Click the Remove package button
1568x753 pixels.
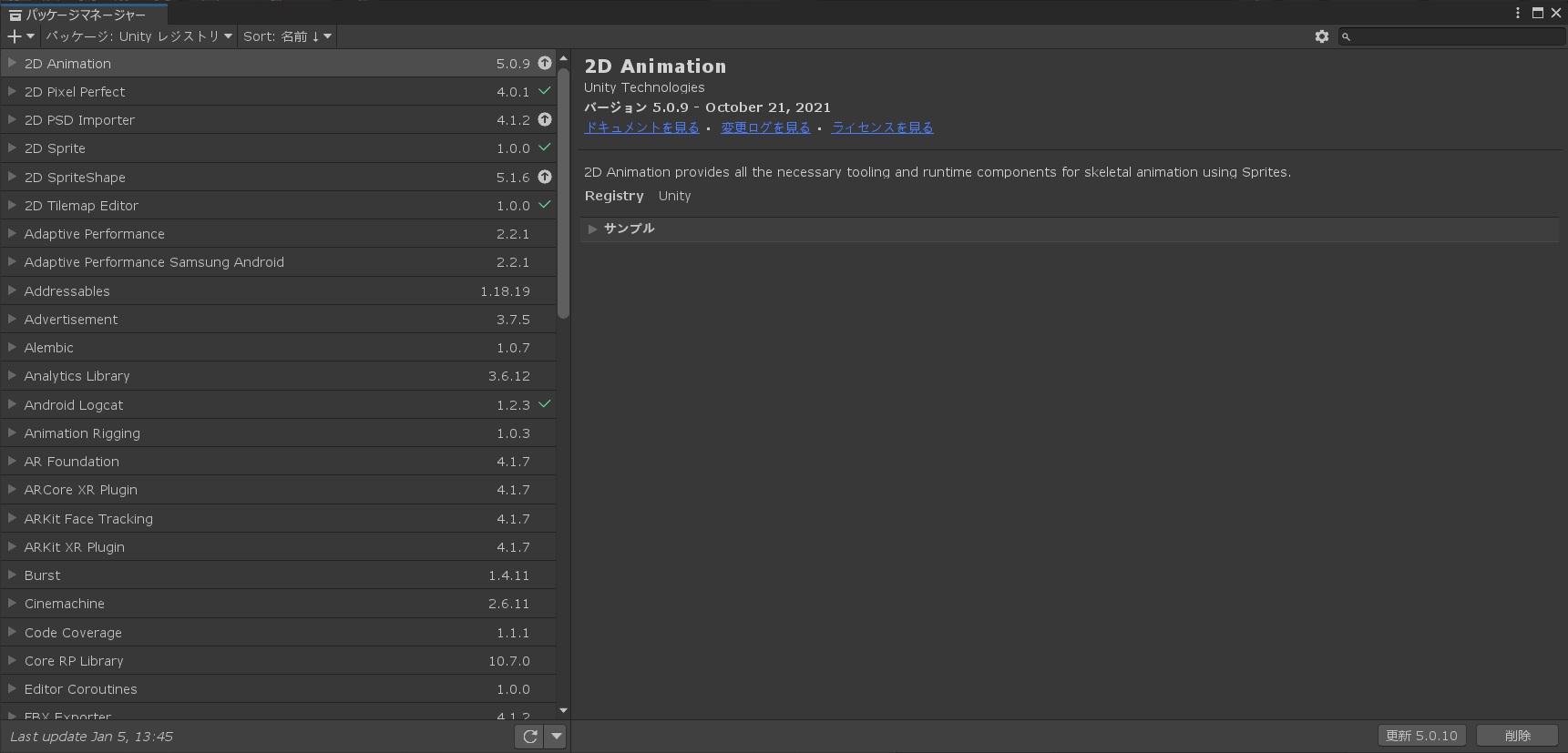click(x=1517, y=736)
